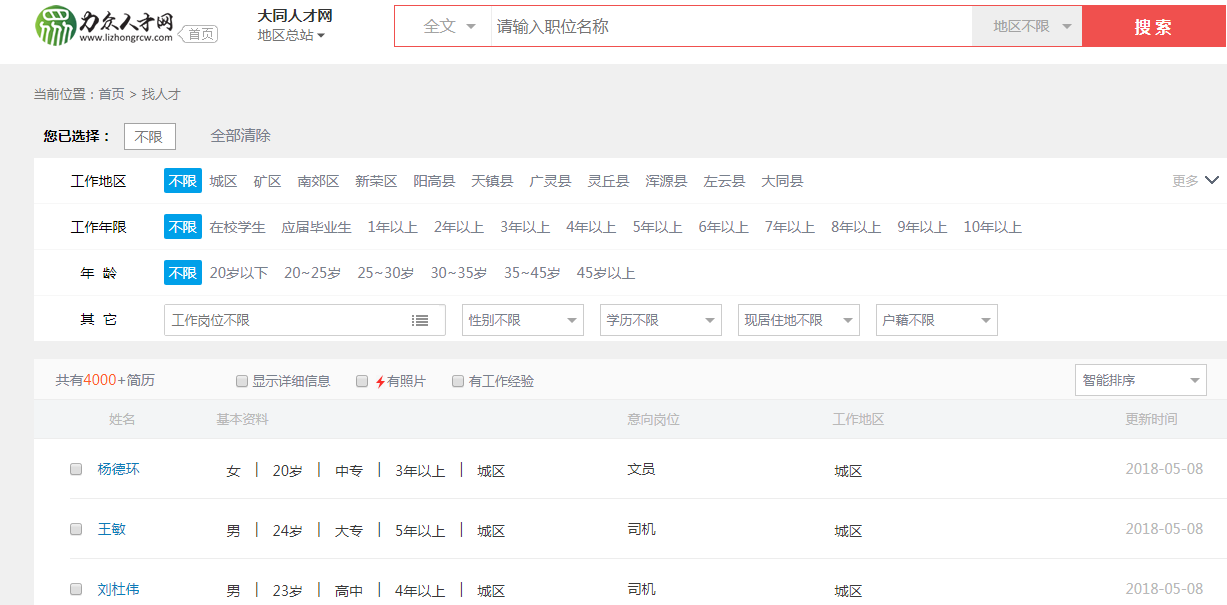
Task: Select 阳高县 work area filter
Action: [x=434, y=181]
